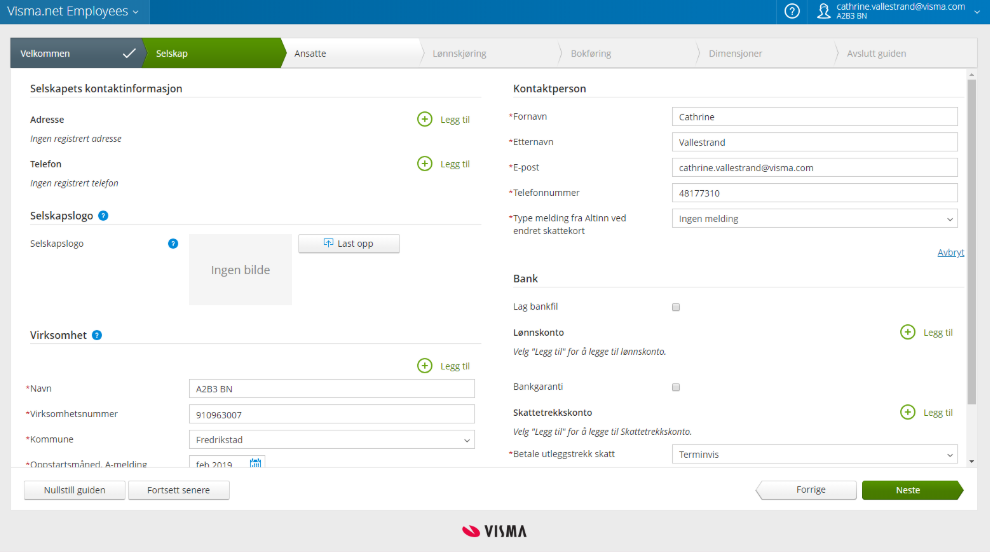This screenshot has height=552, width=990.
Task: Click the 'Bank' section heading
Action: click(x=525, y=279)
